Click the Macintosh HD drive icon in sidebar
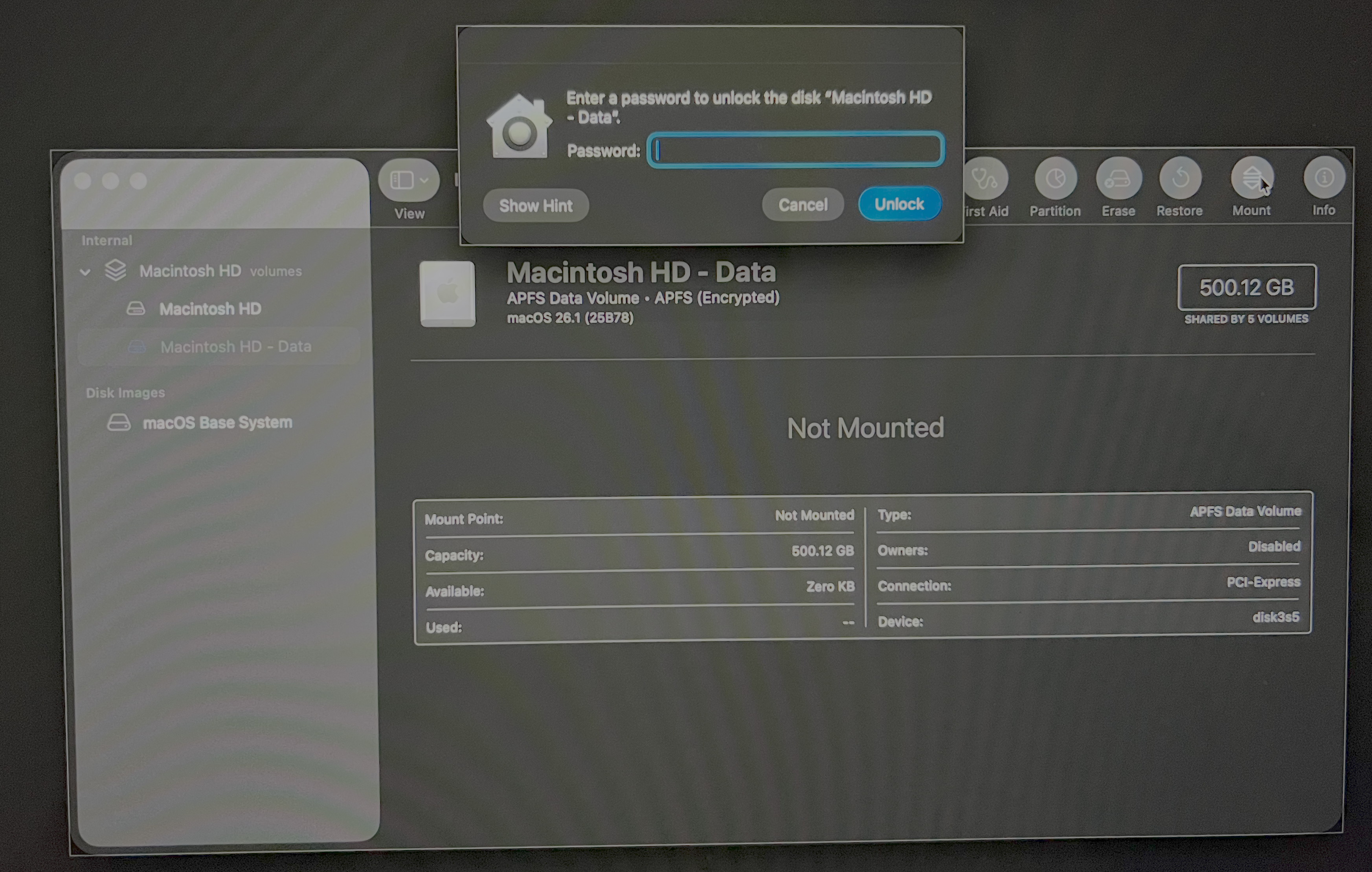 click(x=136, y=308)
